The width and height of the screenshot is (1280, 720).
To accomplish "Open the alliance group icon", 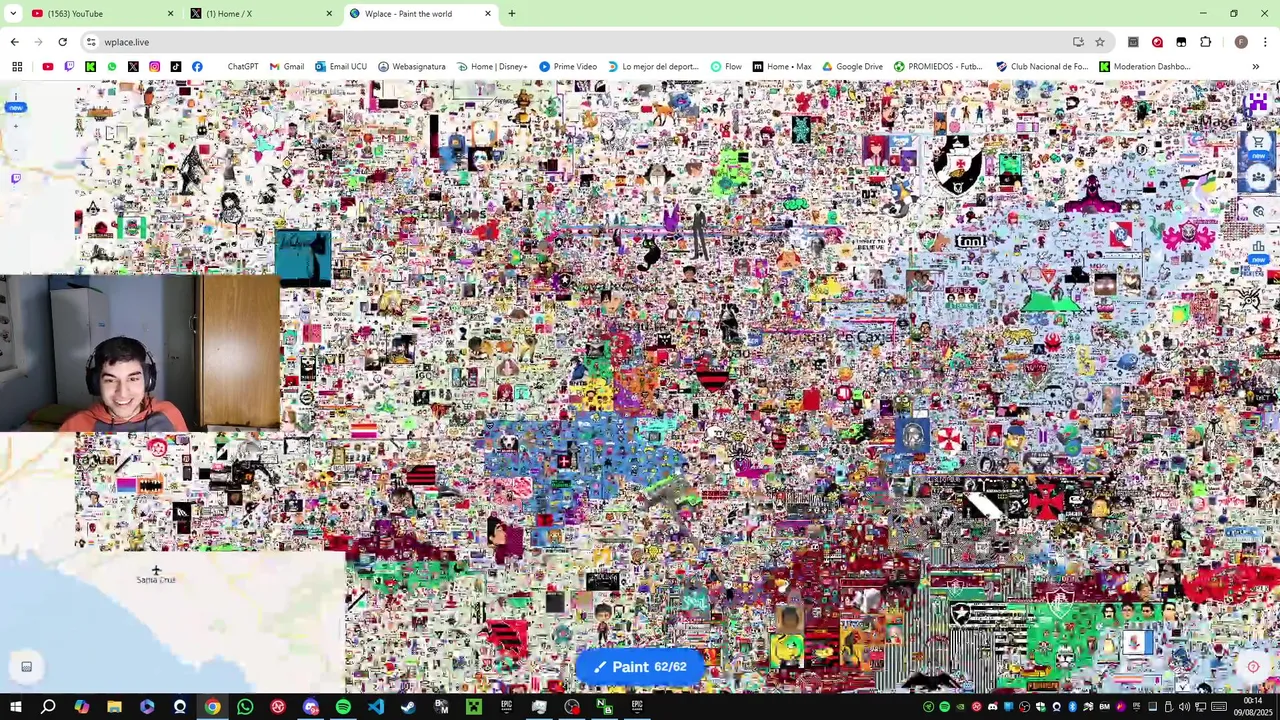I will (x=1258, y=177).
